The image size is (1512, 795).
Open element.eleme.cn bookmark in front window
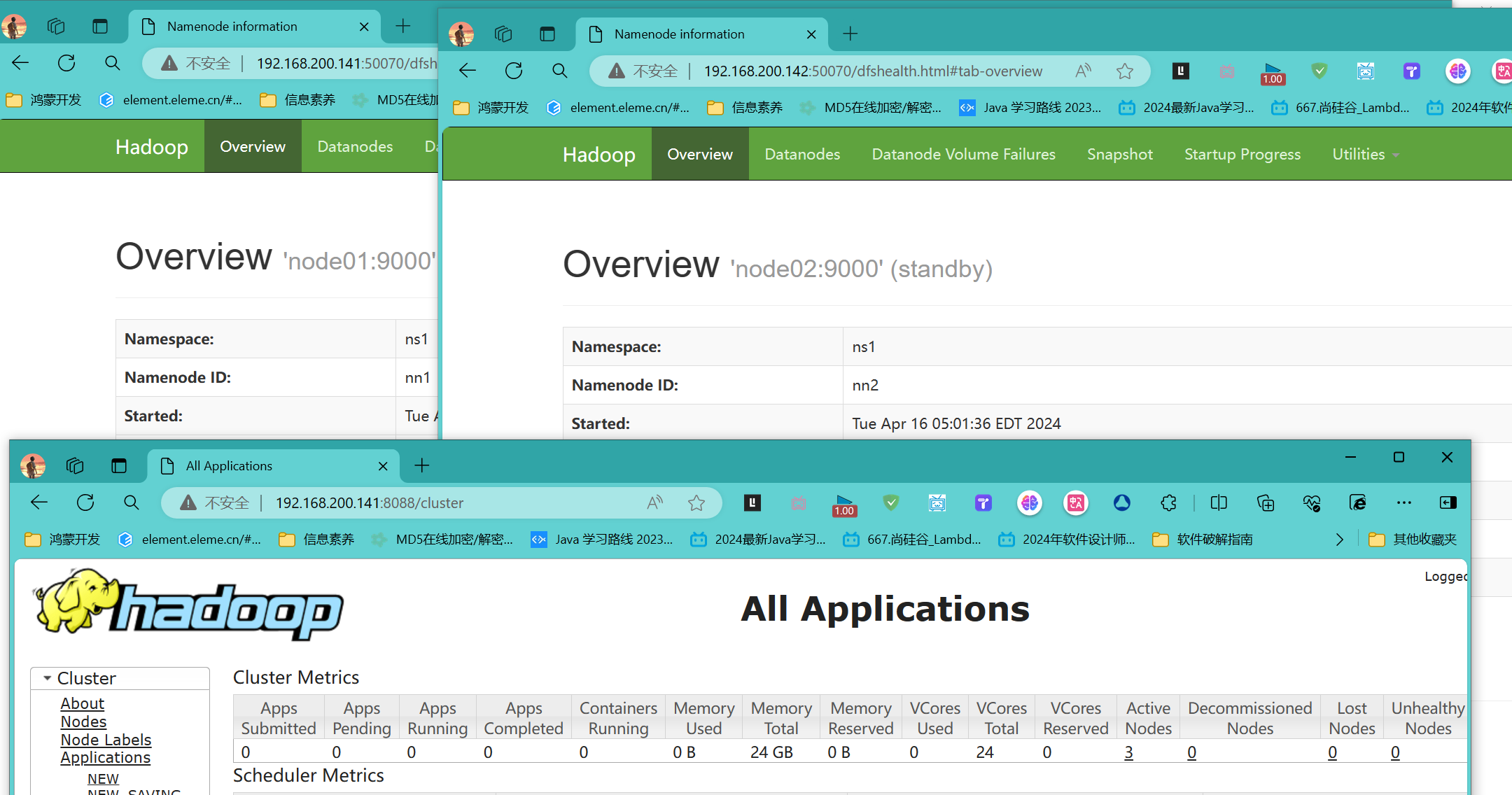[x=190, y=540]
